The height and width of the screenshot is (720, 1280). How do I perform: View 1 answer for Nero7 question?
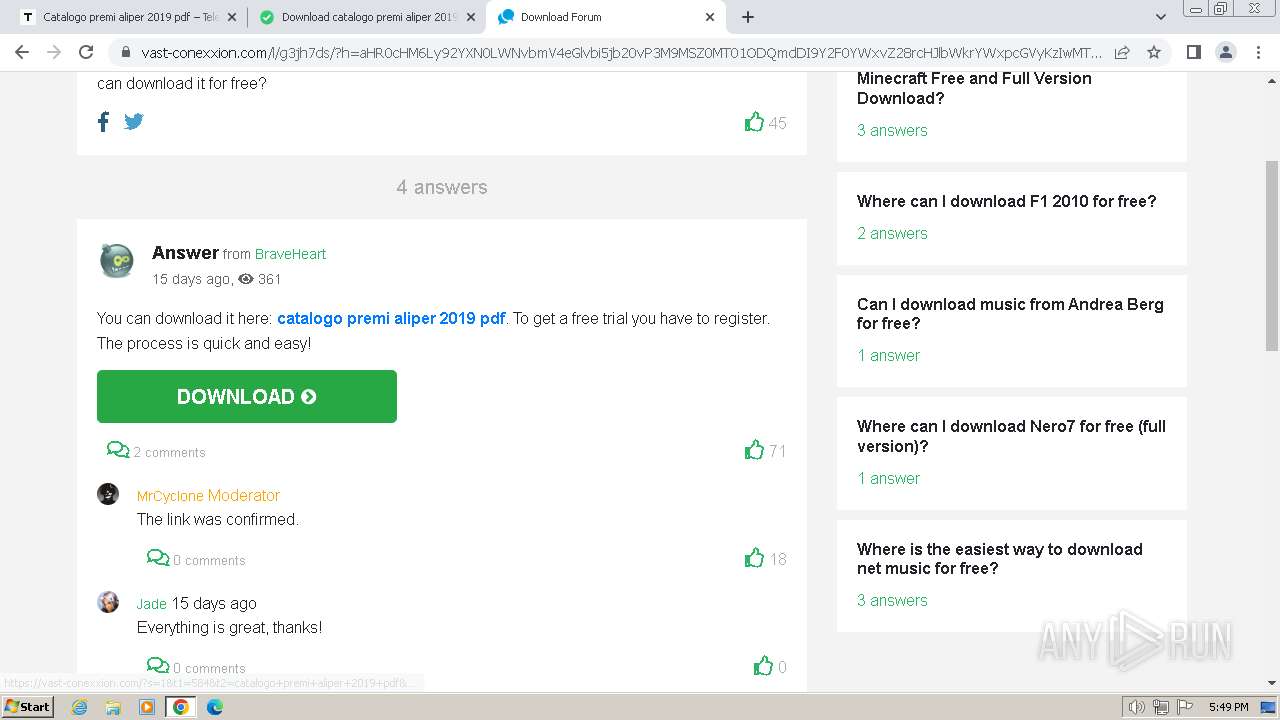point(888,478)
